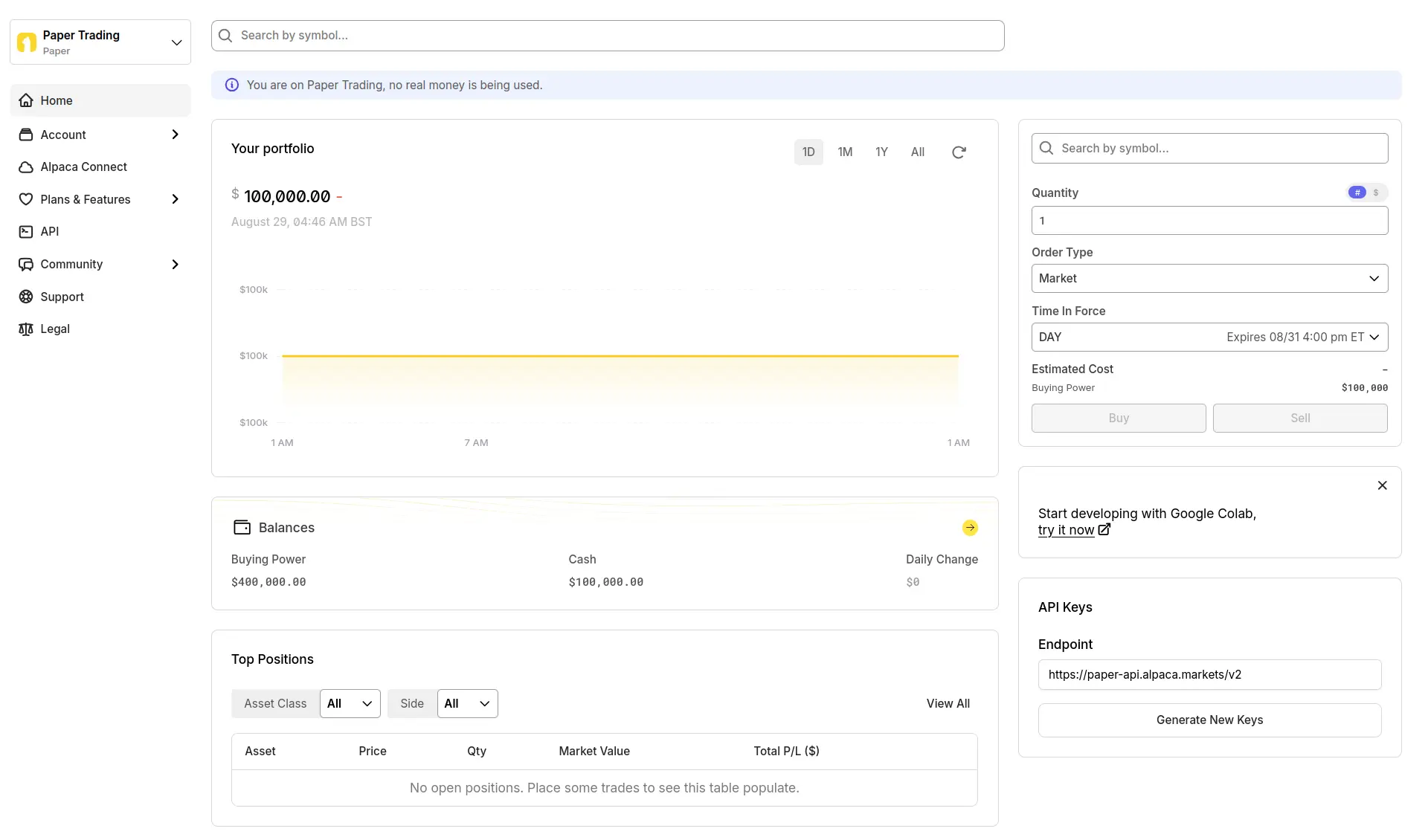Image resolution: width=1428 pixels, height=840 pixels.
Task: Open the Community sidebar item
Action: pyautogui.click(x=100, y=264)
